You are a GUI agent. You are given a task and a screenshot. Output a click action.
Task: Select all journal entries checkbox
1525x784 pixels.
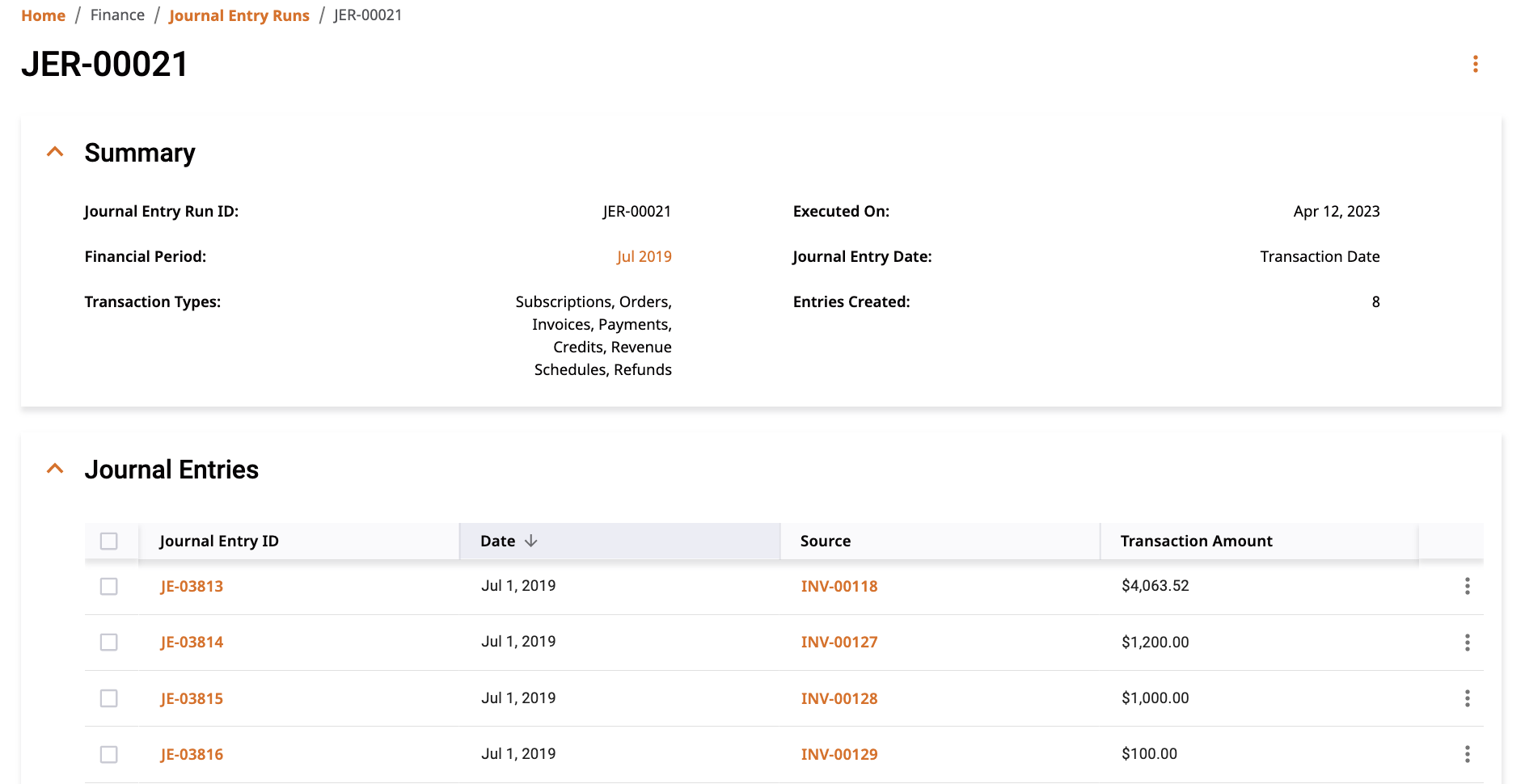tap(109, 541)
